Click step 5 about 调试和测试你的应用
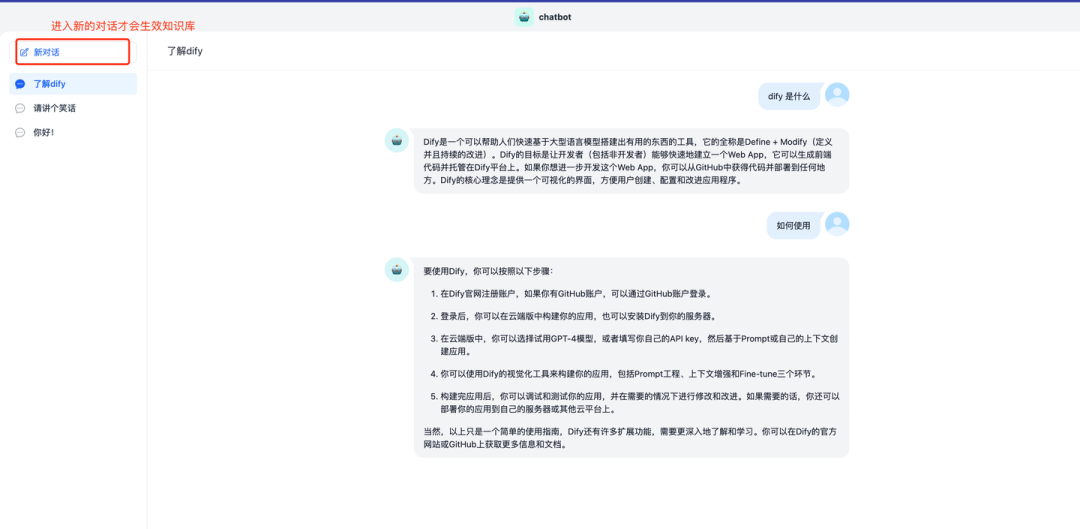This screenshot has height=529, width=1080. (635, 402)
